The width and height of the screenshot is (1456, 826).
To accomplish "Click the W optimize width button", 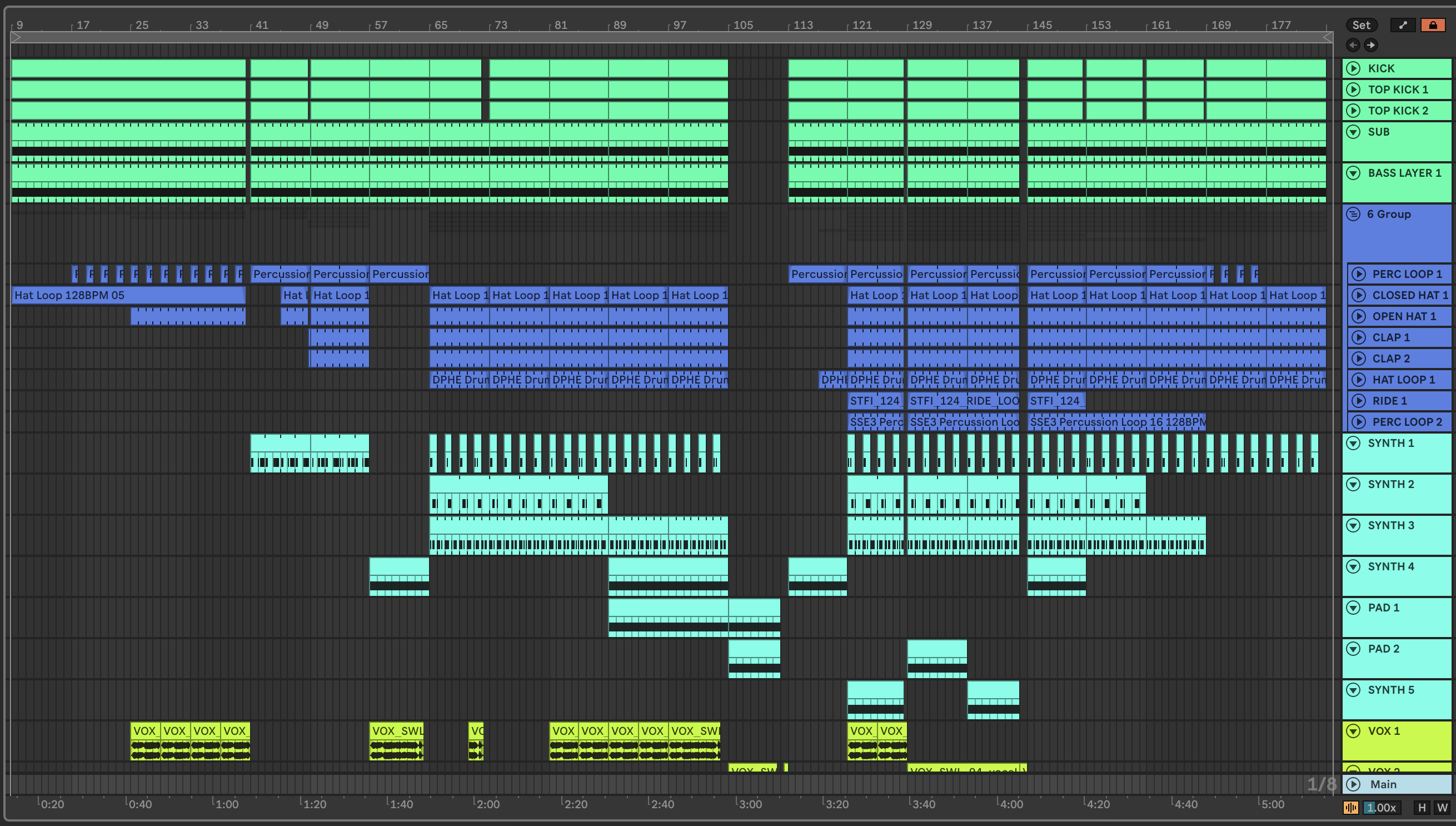I will point(1442,807).
